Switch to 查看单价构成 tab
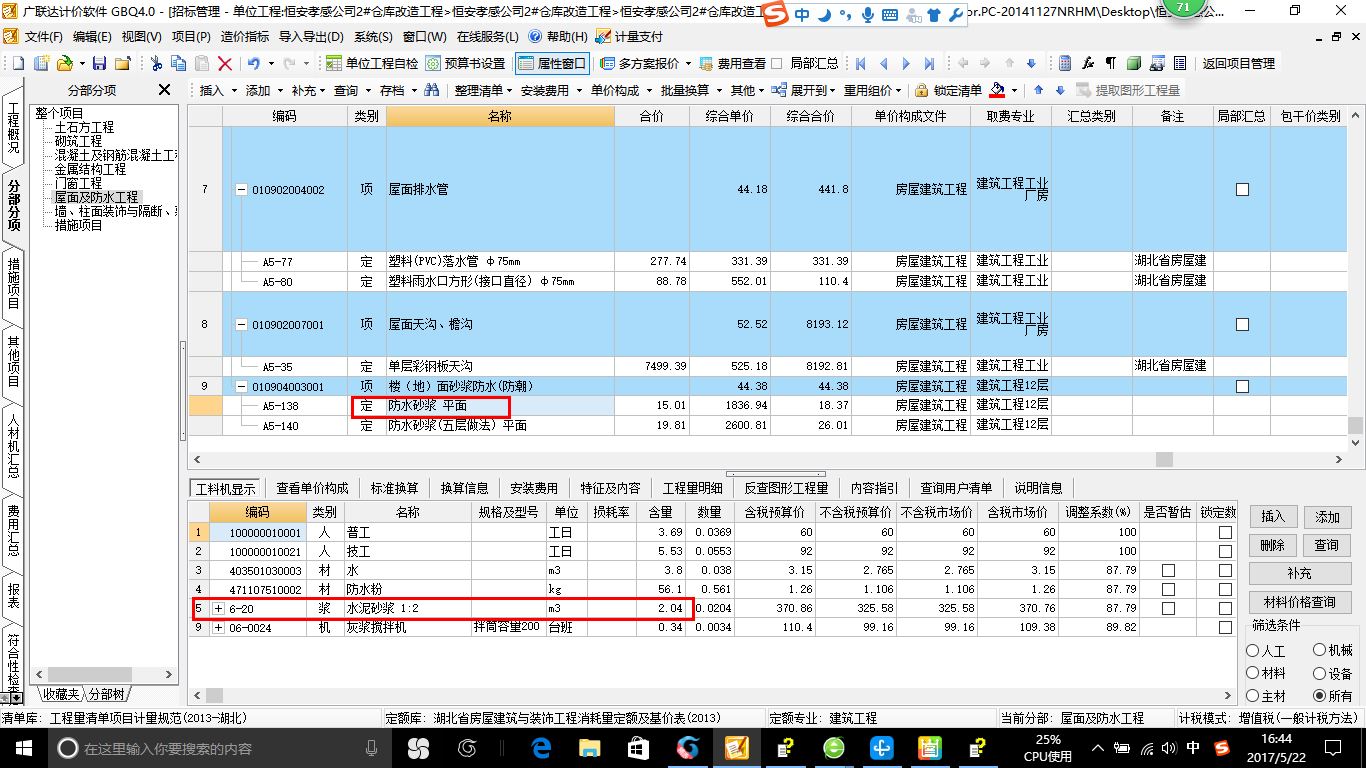 (312, 488)
